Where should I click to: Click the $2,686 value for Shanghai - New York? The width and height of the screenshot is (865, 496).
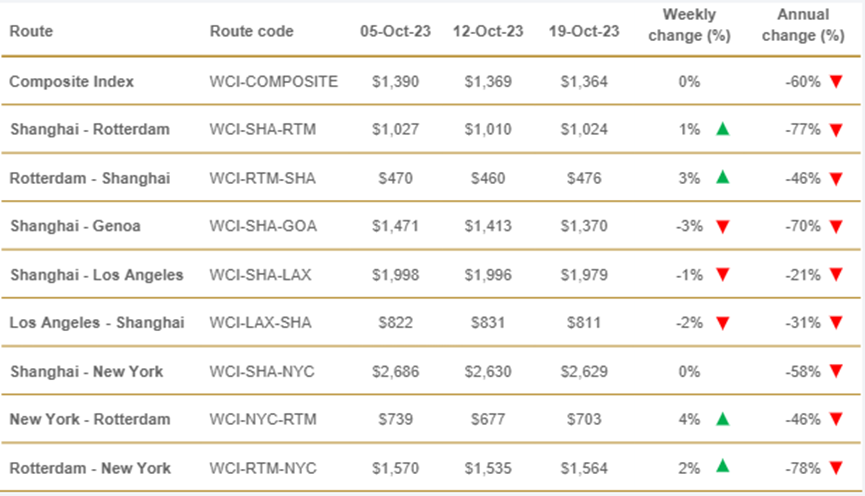coord(396,371)
